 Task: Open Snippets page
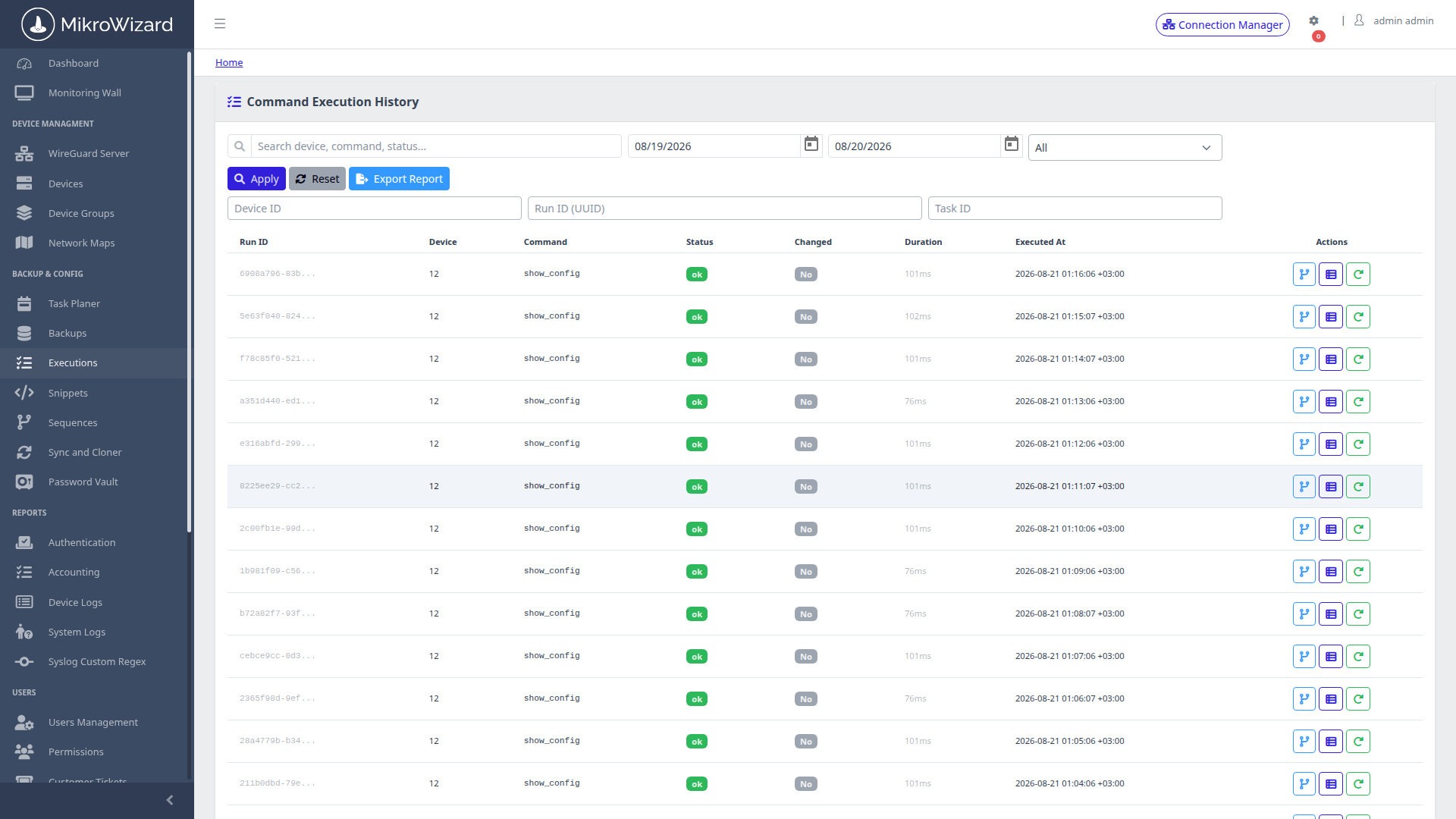[94, 394]
